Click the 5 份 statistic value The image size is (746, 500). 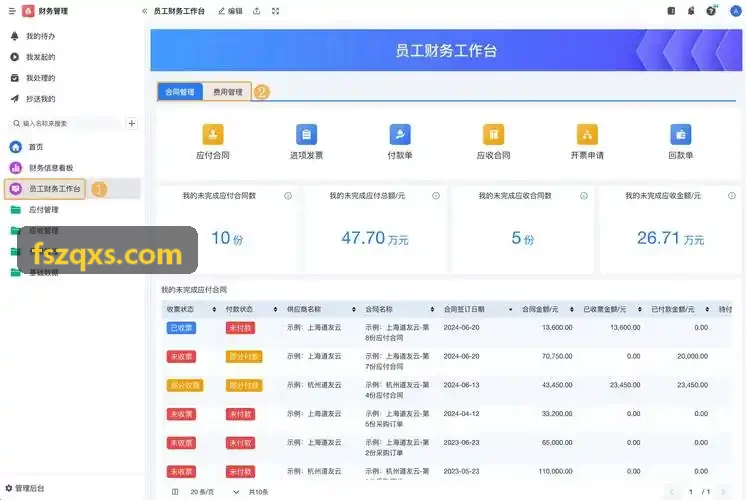pyautogui.click(x=522, y=238)
